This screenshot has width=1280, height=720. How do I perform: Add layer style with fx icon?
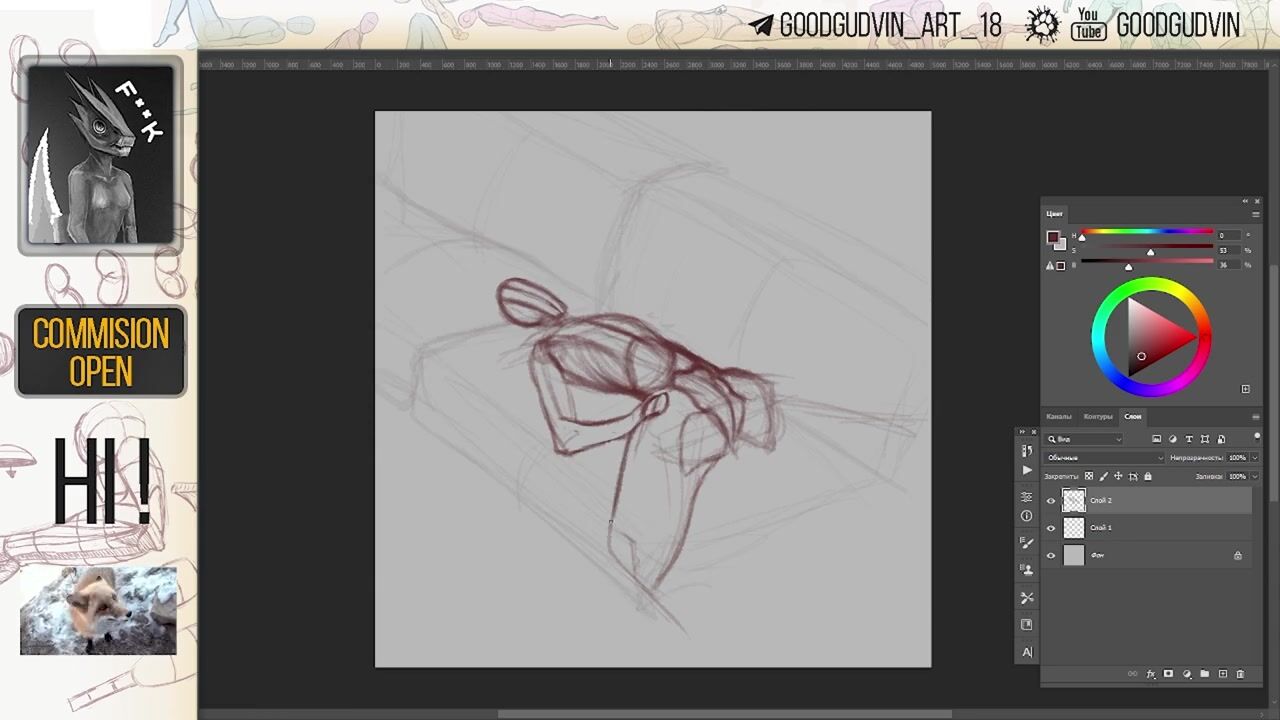coord(1151,674)
